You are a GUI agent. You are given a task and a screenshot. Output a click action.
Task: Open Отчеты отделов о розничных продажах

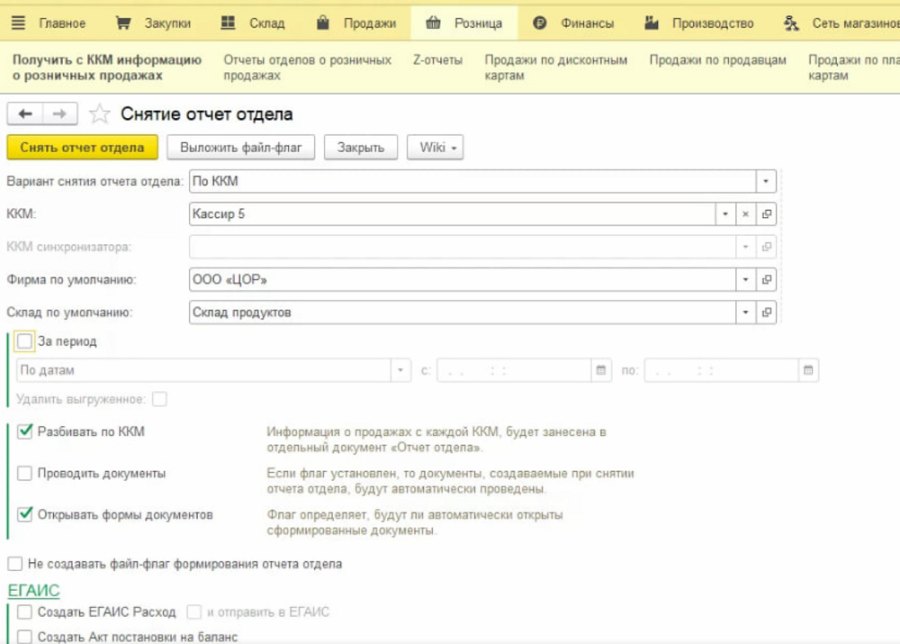tap(307, 68)
